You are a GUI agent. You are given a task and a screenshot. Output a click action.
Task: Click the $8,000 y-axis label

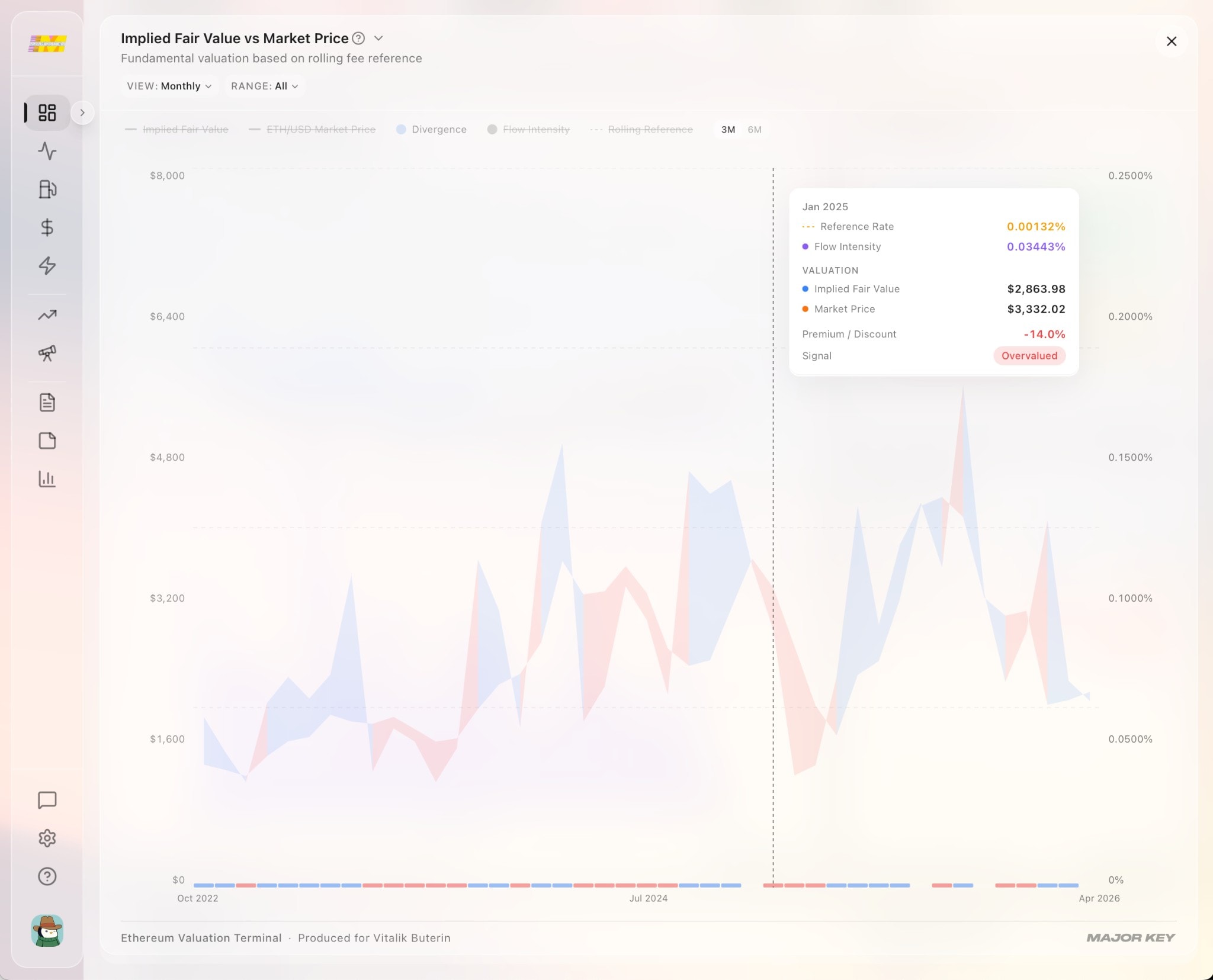pyautogui.click(x=167, y=176)
